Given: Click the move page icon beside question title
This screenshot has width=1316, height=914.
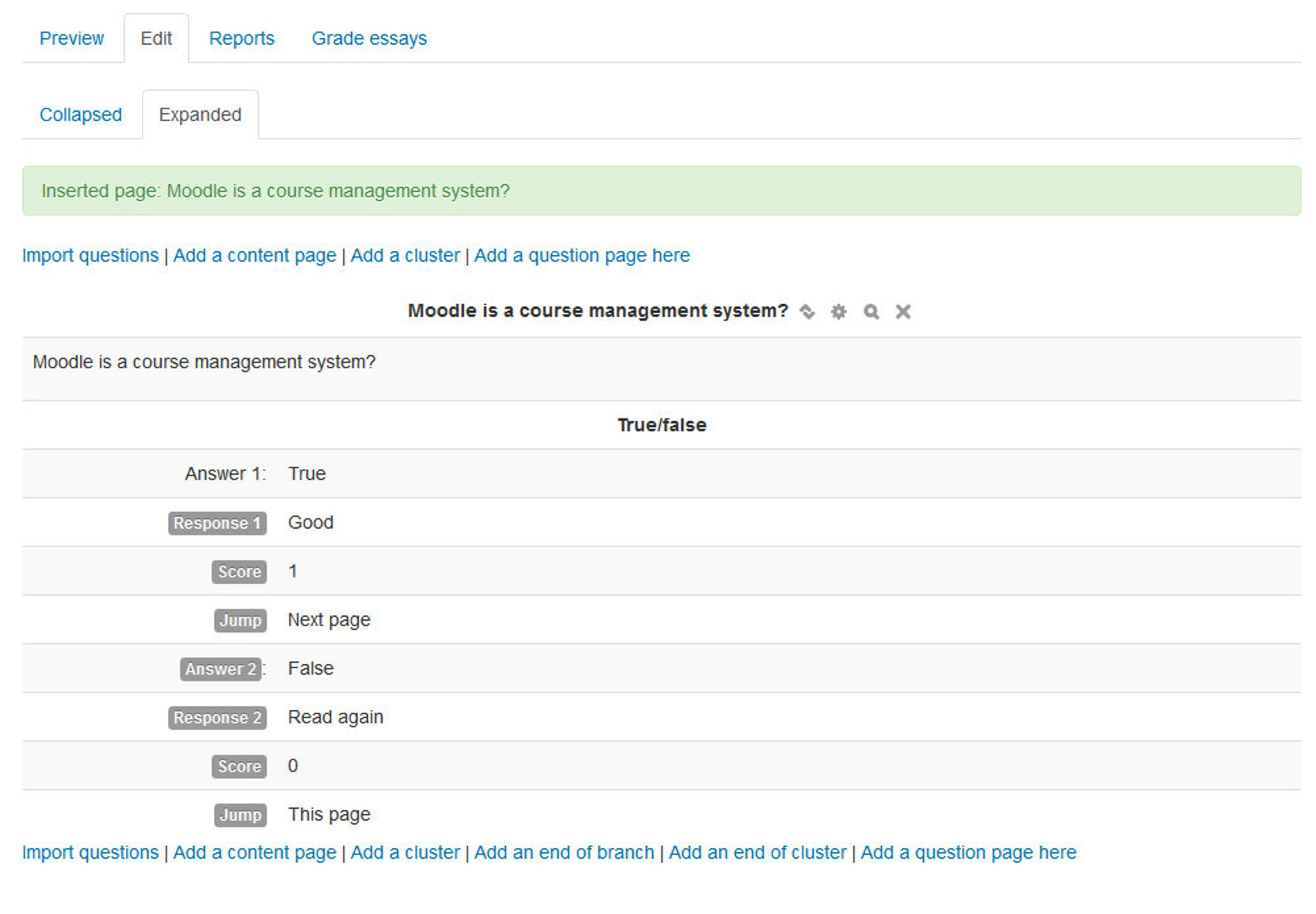Looking at the screenshot, I should coord(807,311).
